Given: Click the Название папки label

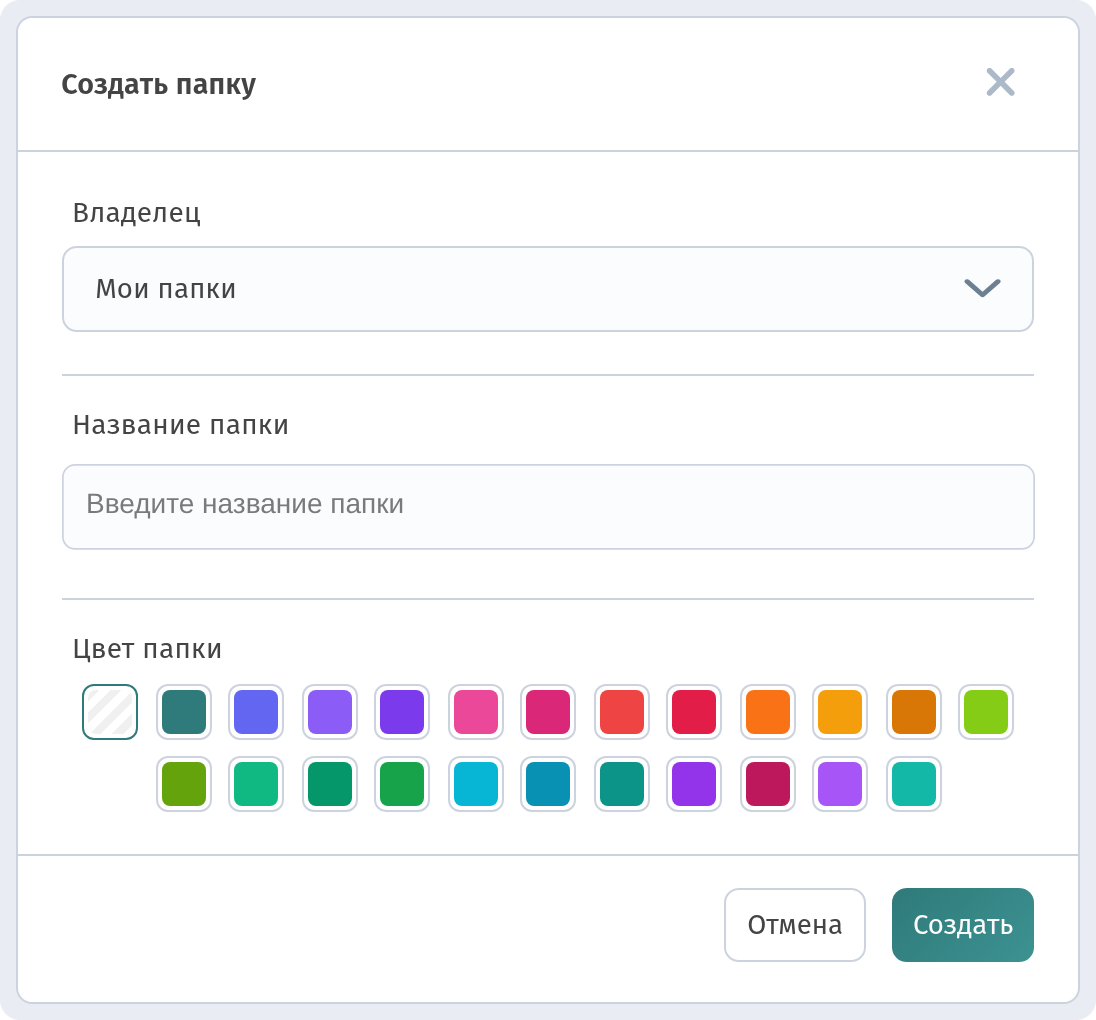Looking at the screenshot, I should pyautogui.click(x=180, y=425).
